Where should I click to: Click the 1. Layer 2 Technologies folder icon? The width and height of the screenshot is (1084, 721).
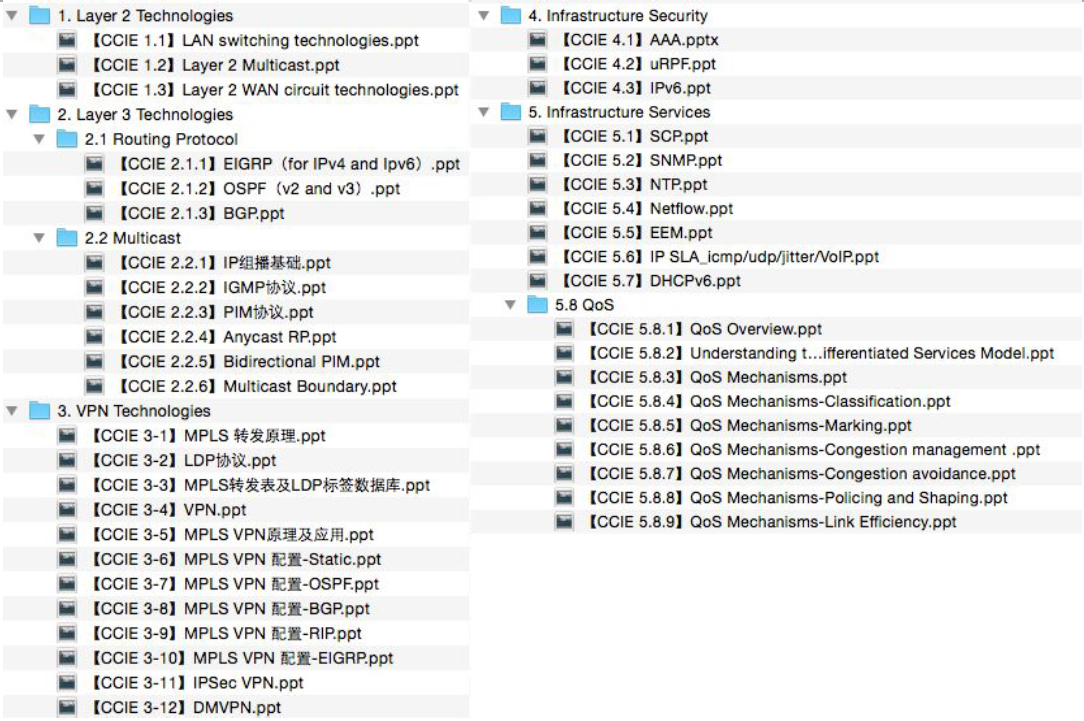point(39,15)
